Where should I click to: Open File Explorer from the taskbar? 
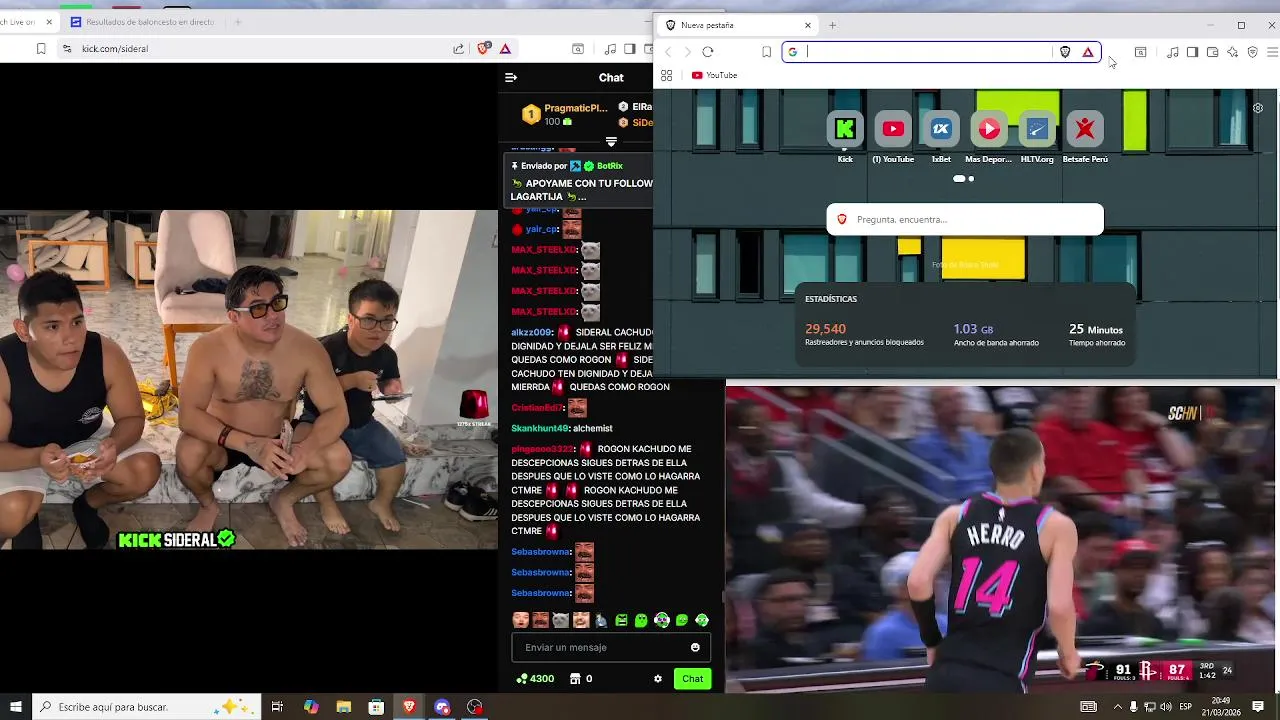point(343,707)
